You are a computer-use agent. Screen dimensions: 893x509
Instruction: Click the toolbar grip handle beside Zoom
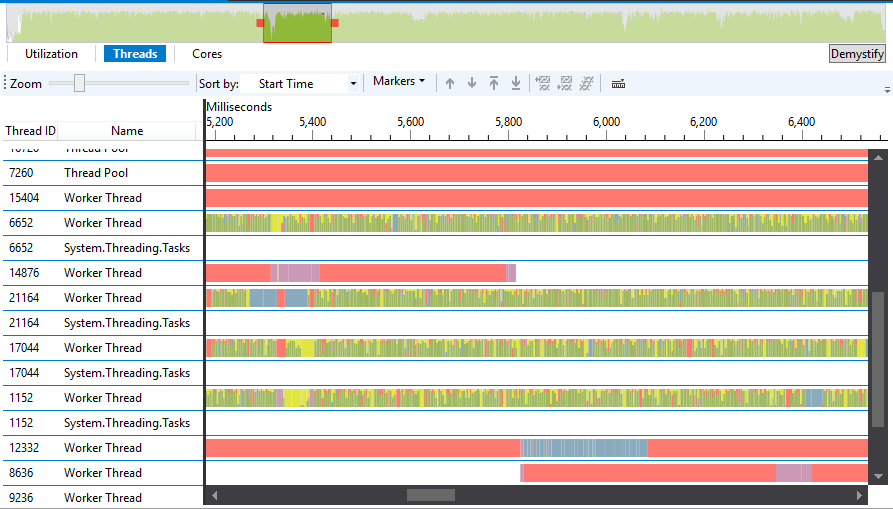pos(5,84)
